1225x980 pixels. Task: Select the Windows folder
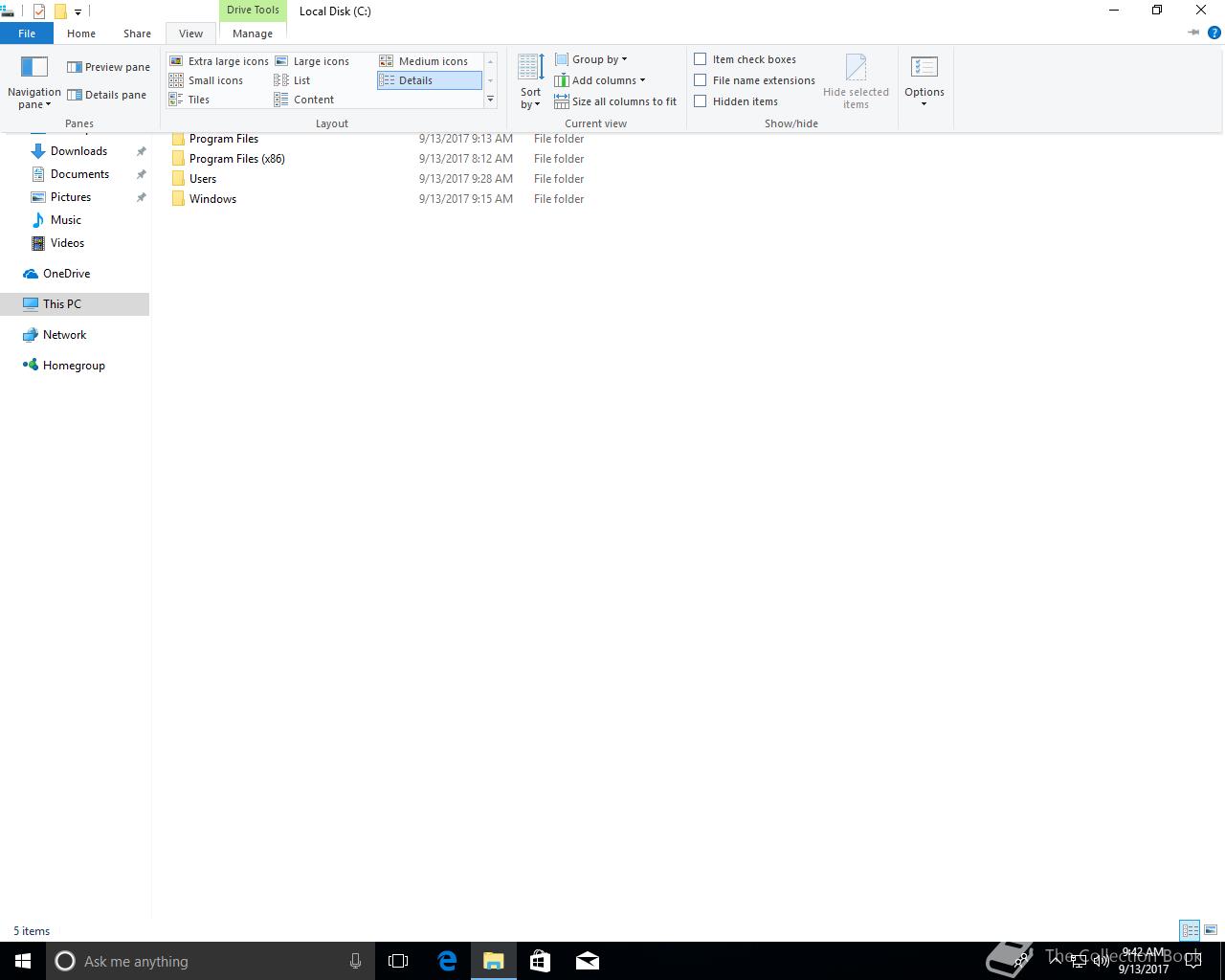(212, 199)
